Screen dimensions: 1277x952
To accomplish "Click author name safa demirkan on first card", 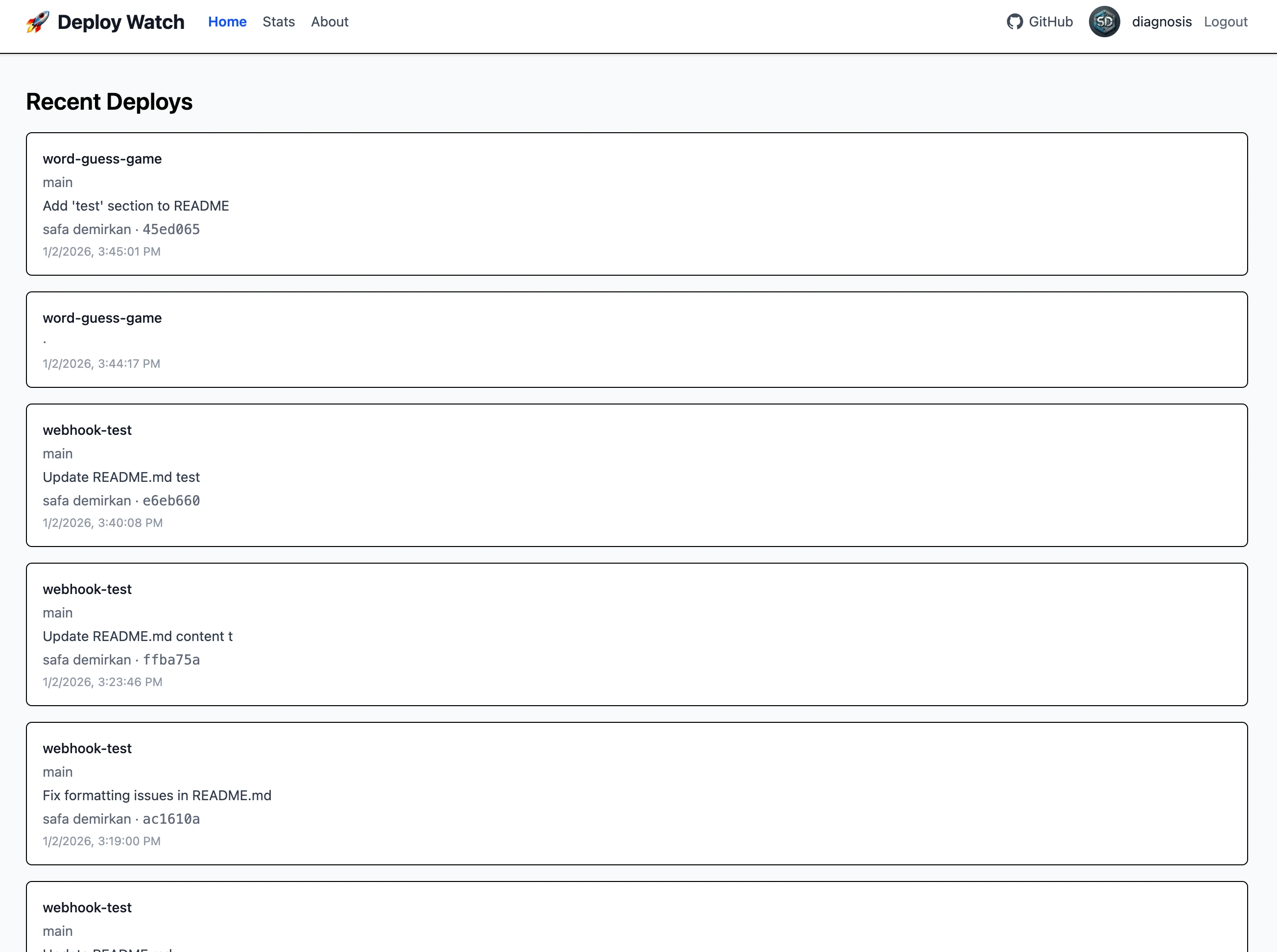I will pos(87,229).
